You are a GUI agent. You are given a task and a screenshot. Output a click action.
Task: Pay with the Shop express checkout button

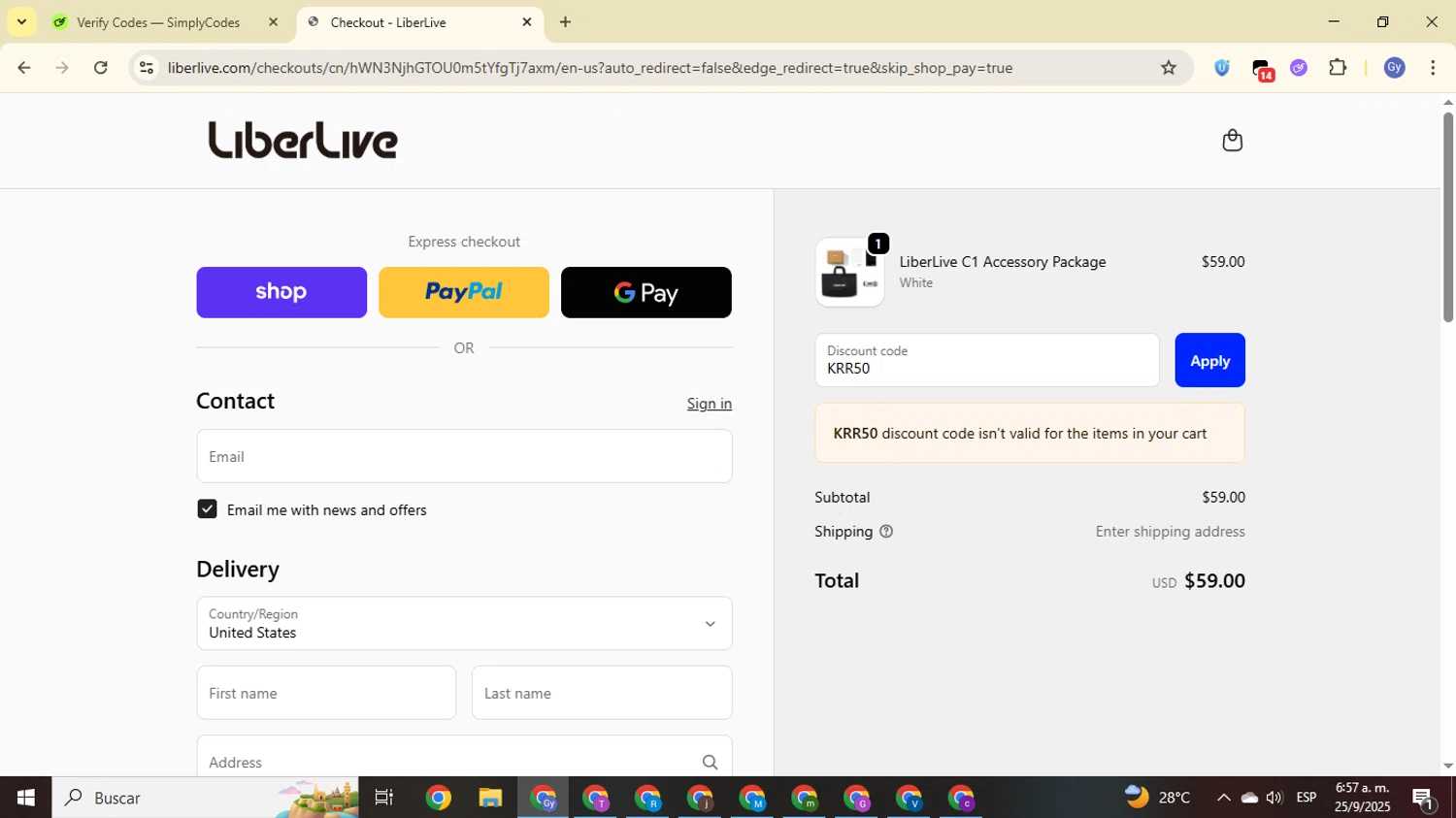(281, 292)
